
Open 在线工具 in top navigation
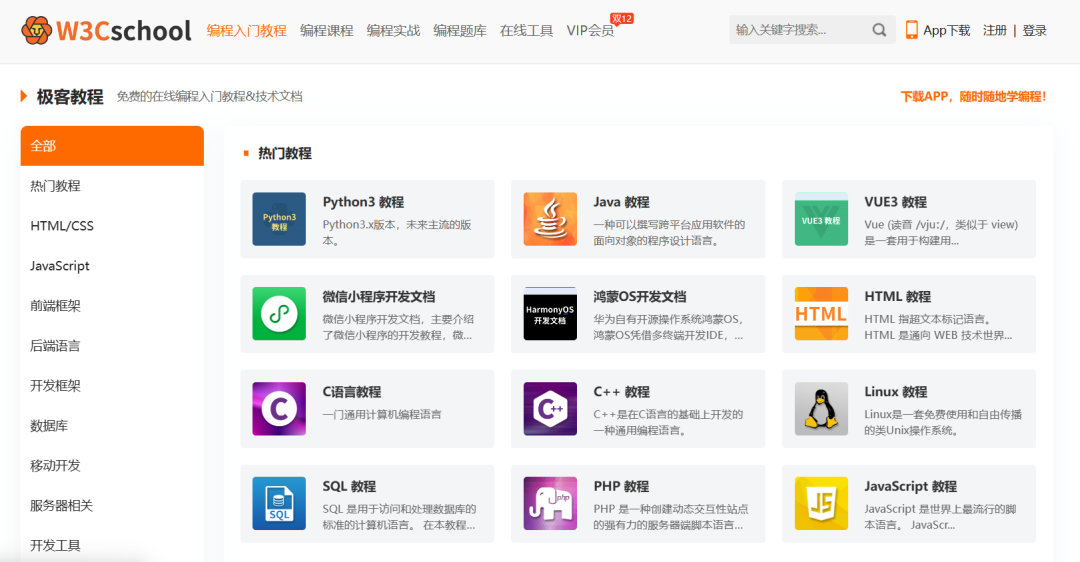point(527,30)
